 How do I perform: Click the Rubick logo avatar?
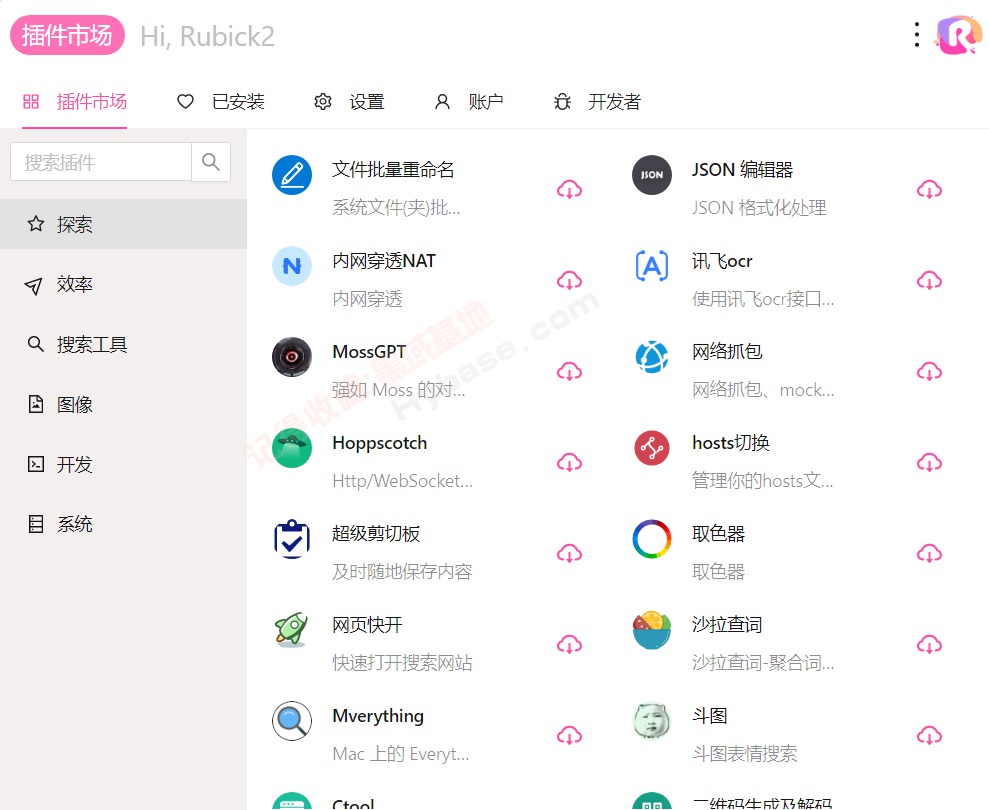[959, 35]
